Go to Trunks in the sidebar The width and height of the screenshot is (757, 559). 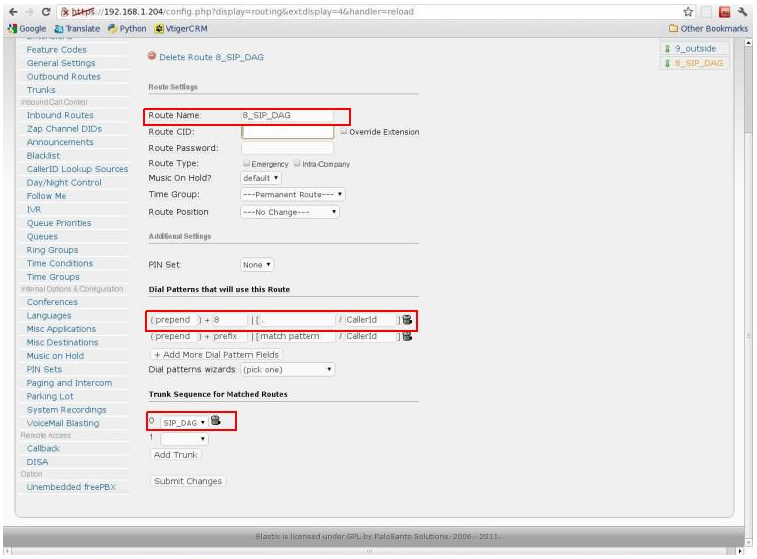point(41,90)
